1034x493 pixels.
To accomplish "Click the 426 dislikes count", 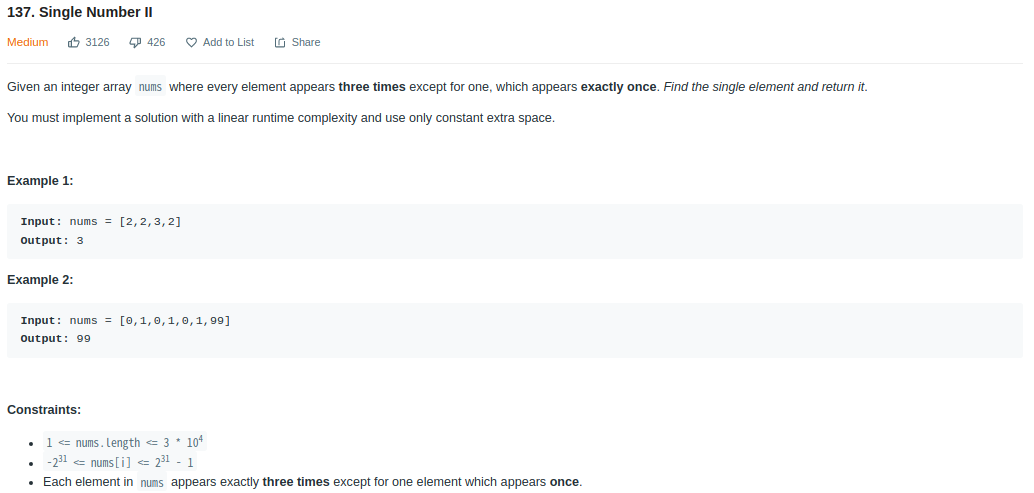I will [156, 42].
